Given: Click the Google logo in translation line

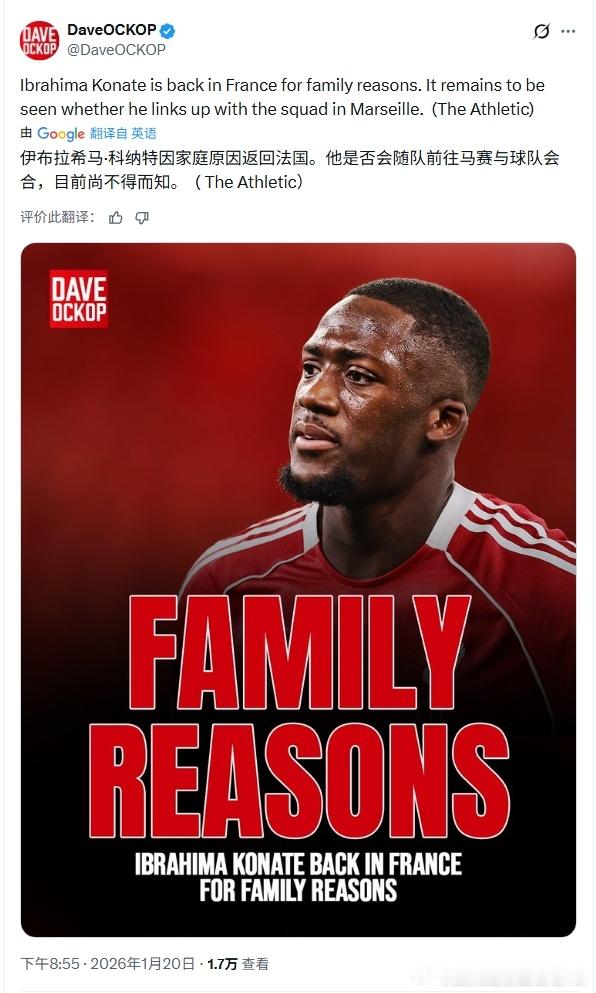Looking at the screenshot, I should pyautogui.click(x=61, y=134).
